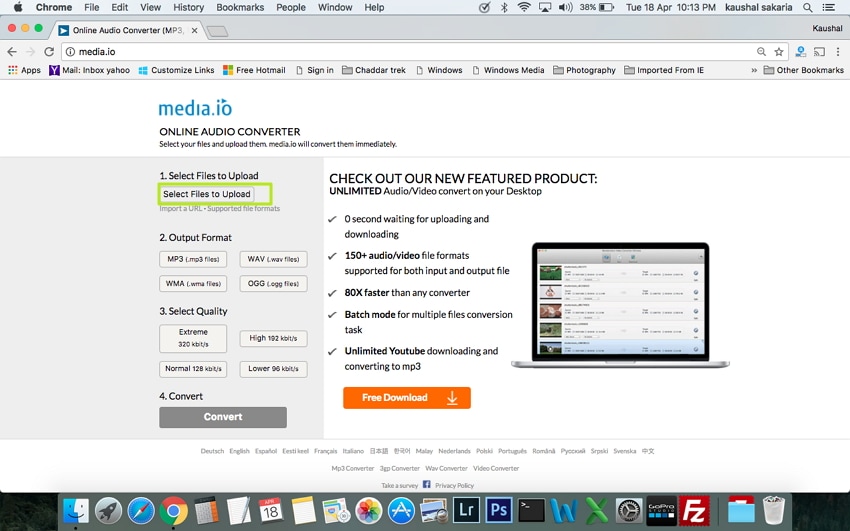
Task: Click the zoom magnifier icon in address bar
Action: coord(762,52)
